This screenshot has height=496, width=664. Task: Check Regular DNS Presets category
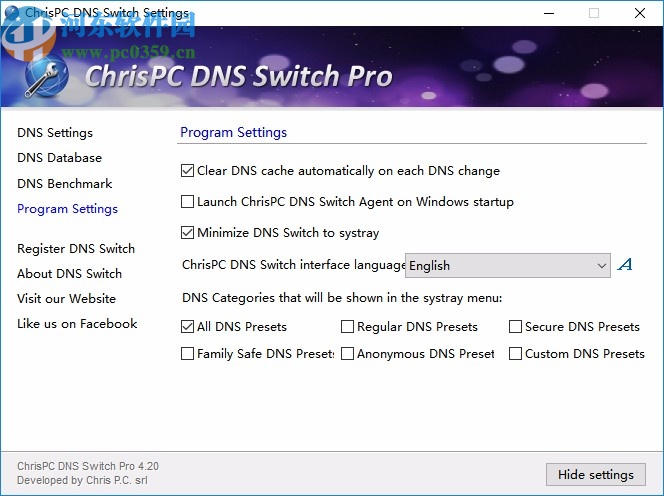click(347, 327)
